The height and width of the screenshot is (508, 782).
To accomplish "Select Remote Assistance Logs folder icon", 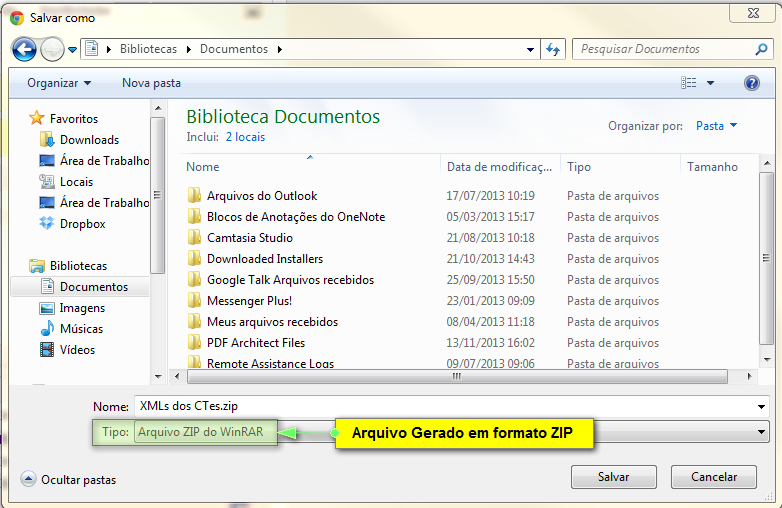I will point(194,361).
